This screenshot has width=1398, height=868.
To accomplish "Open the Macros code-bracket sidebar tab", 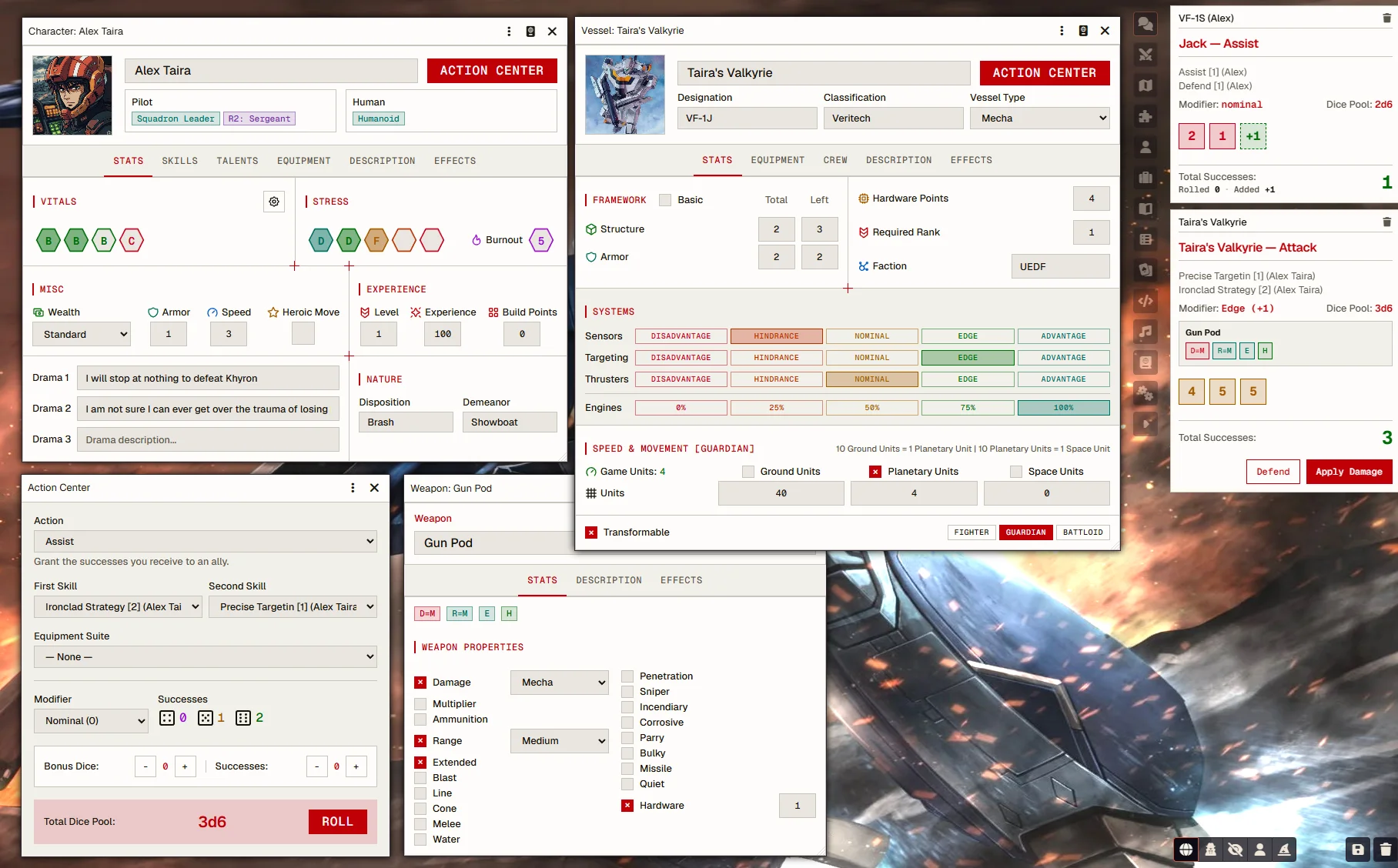I will coord(1145,301).
